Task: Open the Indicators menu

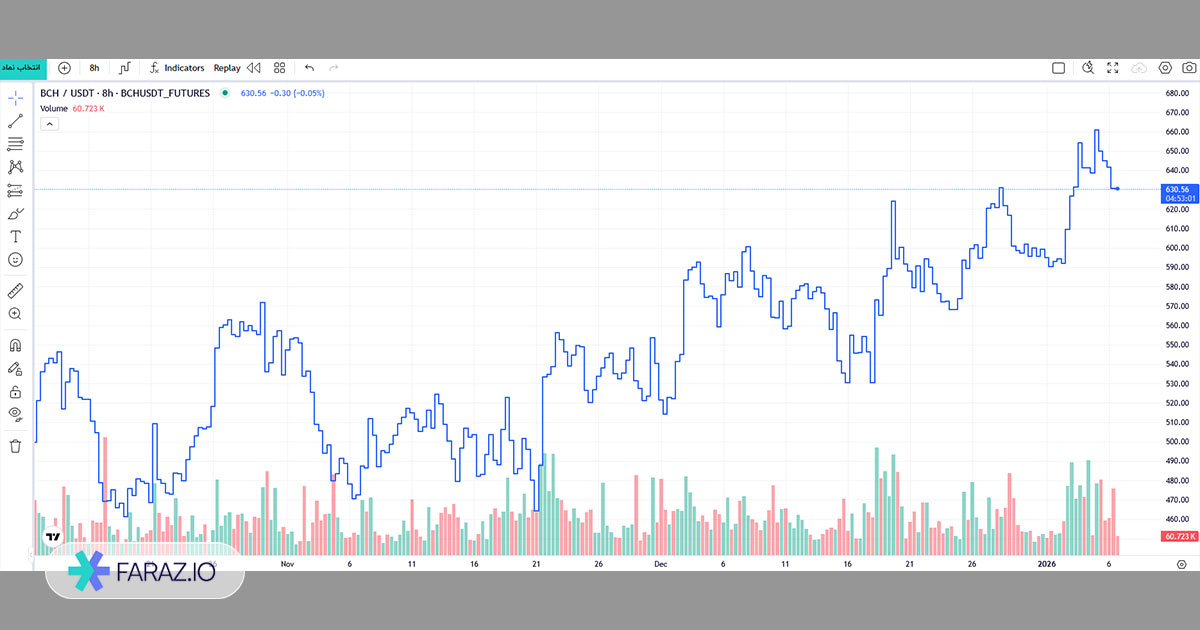Action: [177, 68]
